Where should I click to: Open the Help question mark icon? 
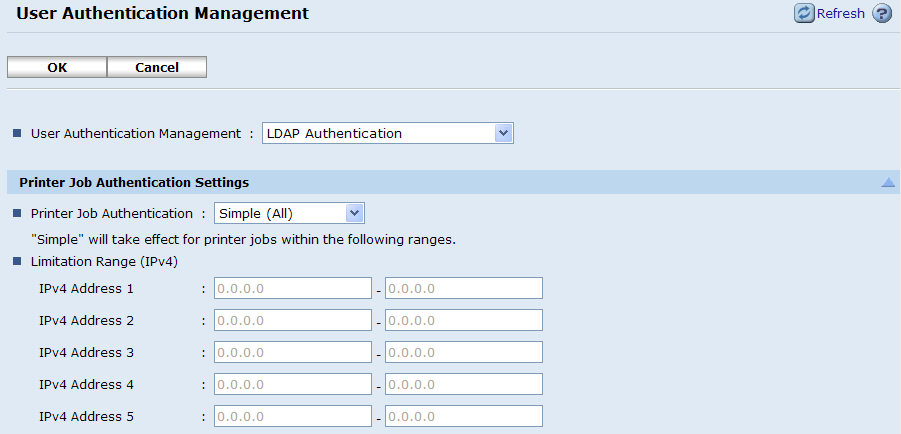pyautogui.click(x=882, y=13)
